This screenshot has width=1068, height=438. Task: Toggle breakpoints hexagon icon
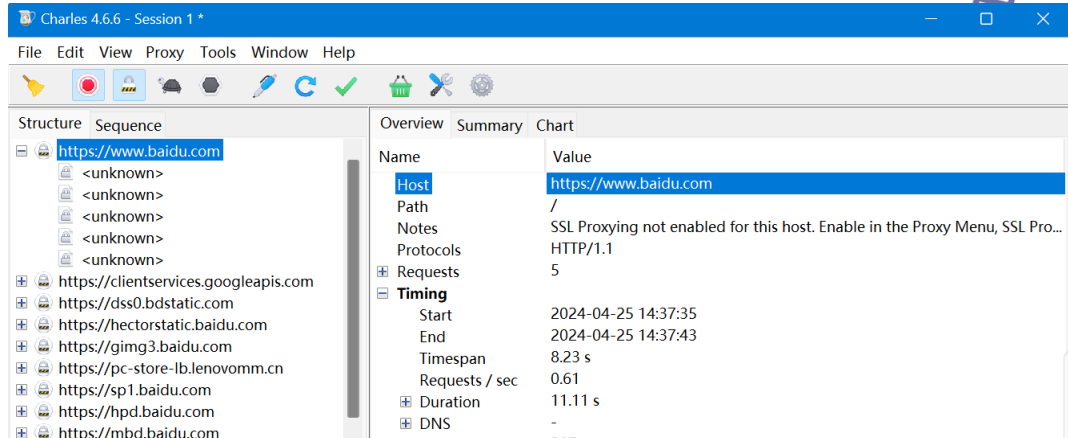click(210, 85)
